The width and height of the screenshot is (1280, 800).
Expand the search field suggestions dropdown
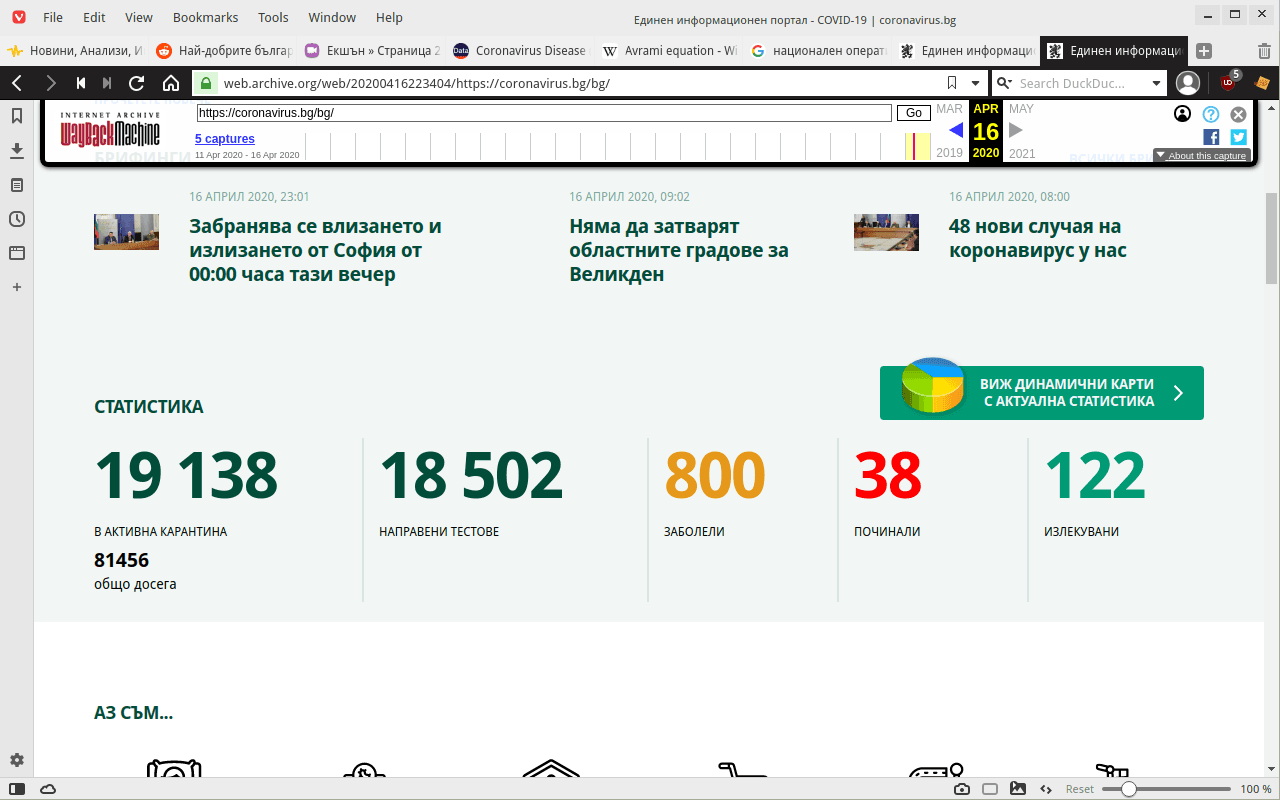click(x=1157, y=83)
